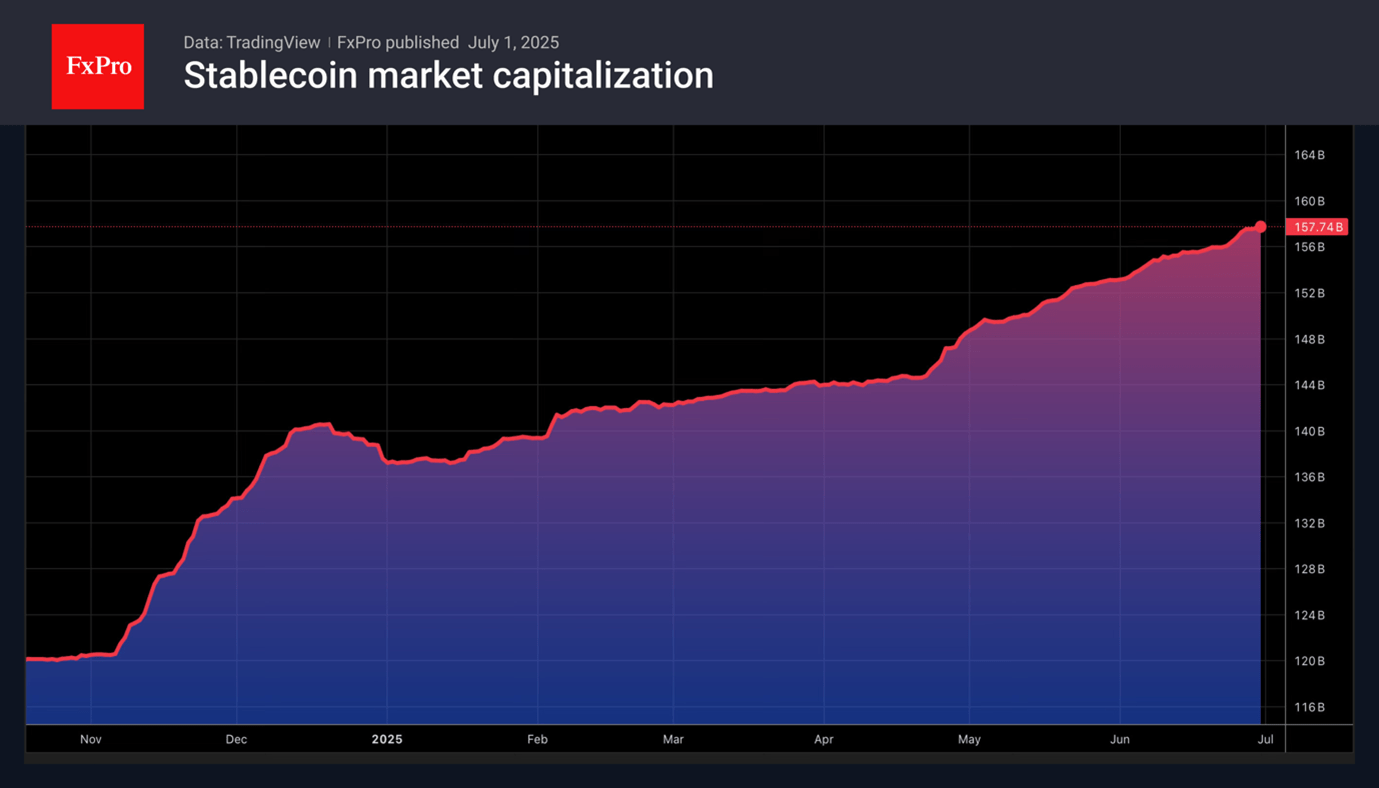
Task: Click the 164 B label on the price scale
Action: point(1309,155)
